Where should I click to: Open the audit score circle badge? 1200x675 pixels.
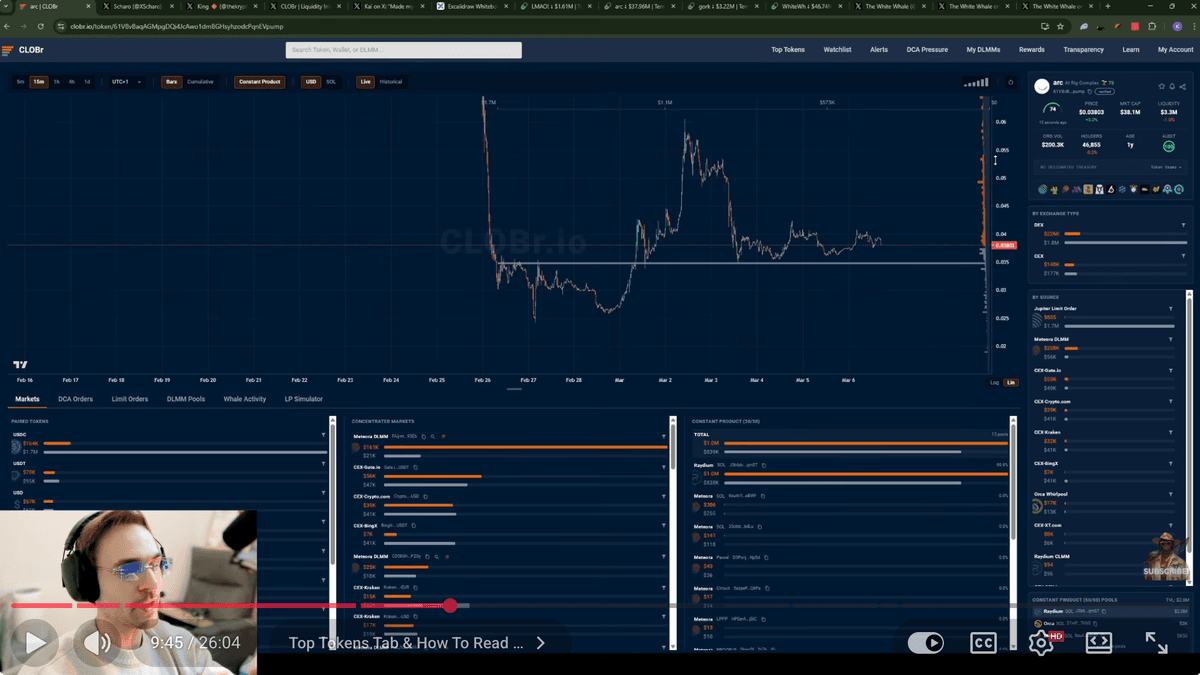click(1169, 146)
